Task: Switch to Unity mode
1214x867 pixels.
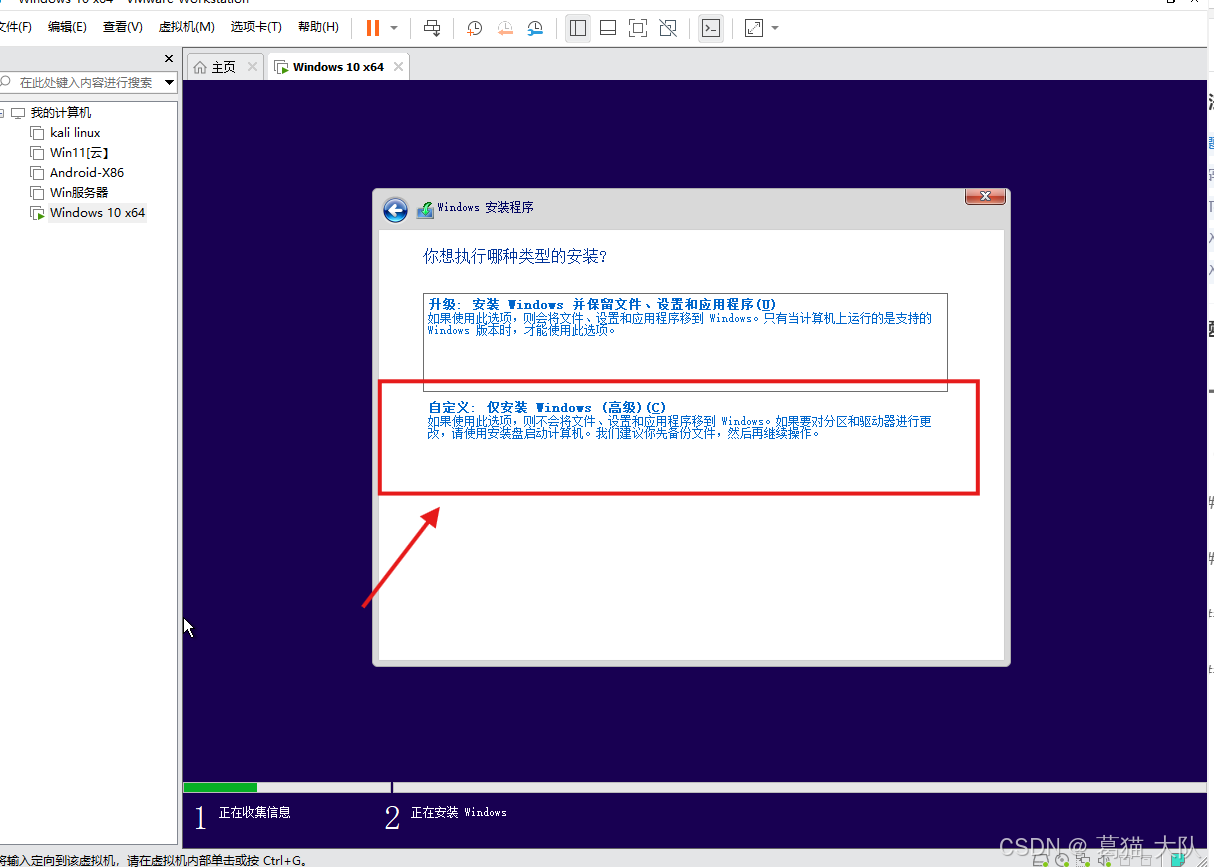Action: coord(668,28)
